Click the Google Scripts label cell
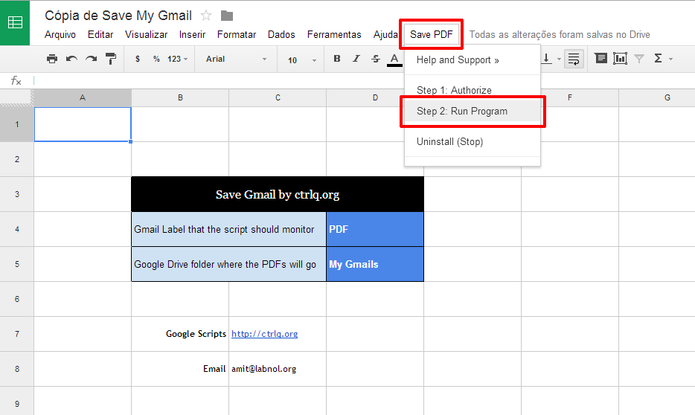This screenshot has height=415, width=695. pyautogui.click(x=180, y=334)
